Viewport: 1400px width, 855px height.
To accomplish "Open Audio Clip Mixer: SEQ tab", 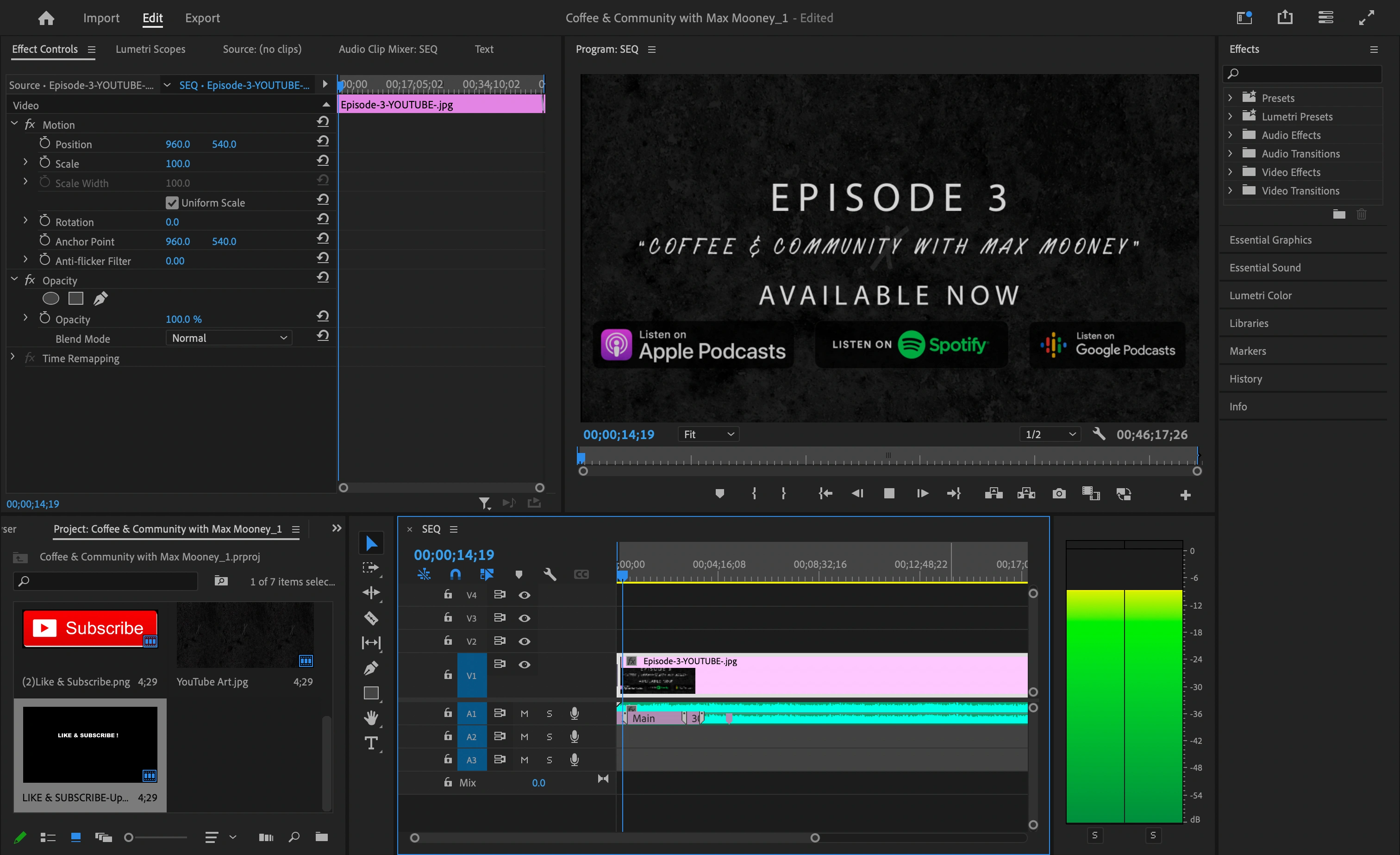I will [x=388, y=50].
